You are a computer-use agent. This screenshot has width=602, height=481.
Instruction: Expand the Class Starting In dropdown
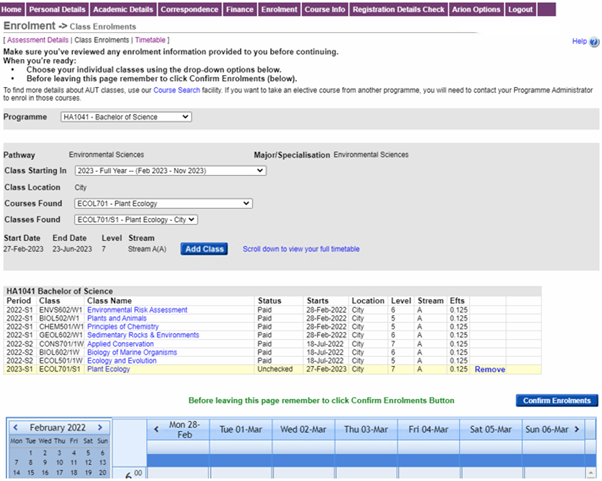169,171
